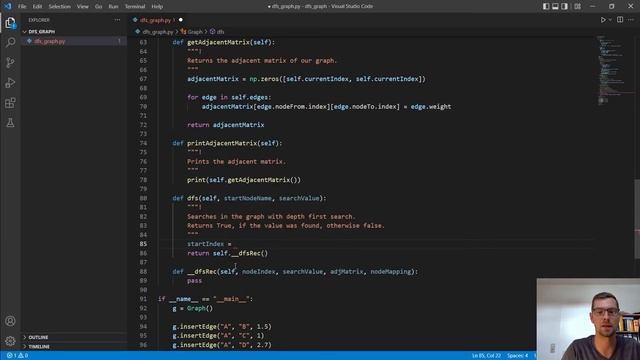640x360 pixels.
Task: Click 'def dfs(self, startNodeName, searchValue):' line
Action: (249, 198)
